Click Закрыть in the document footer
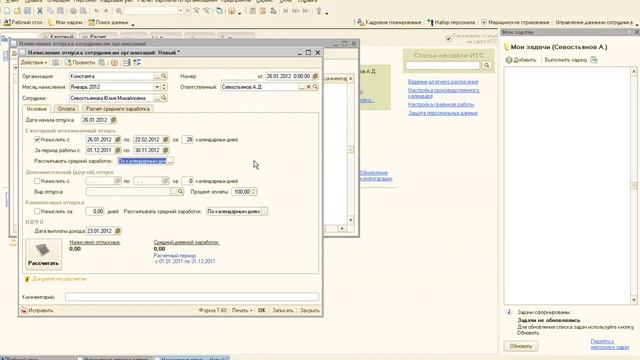 [309, 311]
